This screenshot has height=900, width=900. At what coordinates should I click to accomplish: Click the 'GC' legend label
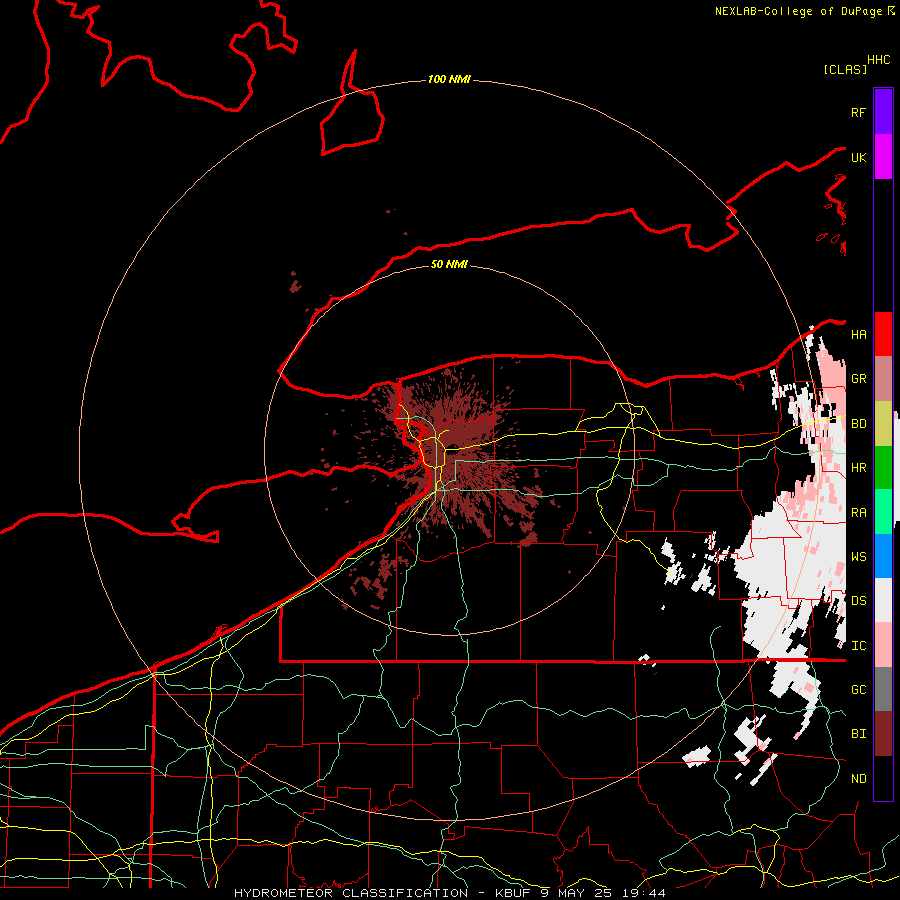tap(859, 690)
